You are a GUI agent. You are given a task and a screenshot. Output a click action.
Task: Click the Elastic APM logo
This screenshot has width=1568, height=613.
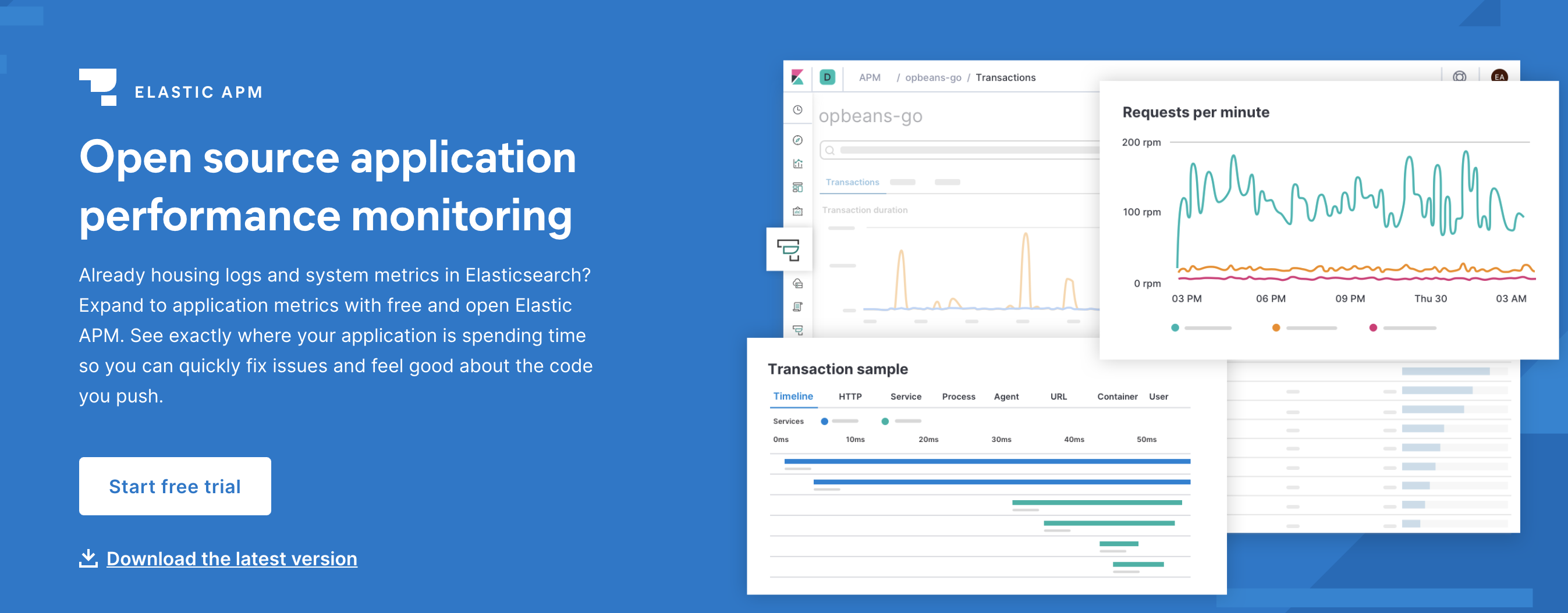click(x=97, y=87)
